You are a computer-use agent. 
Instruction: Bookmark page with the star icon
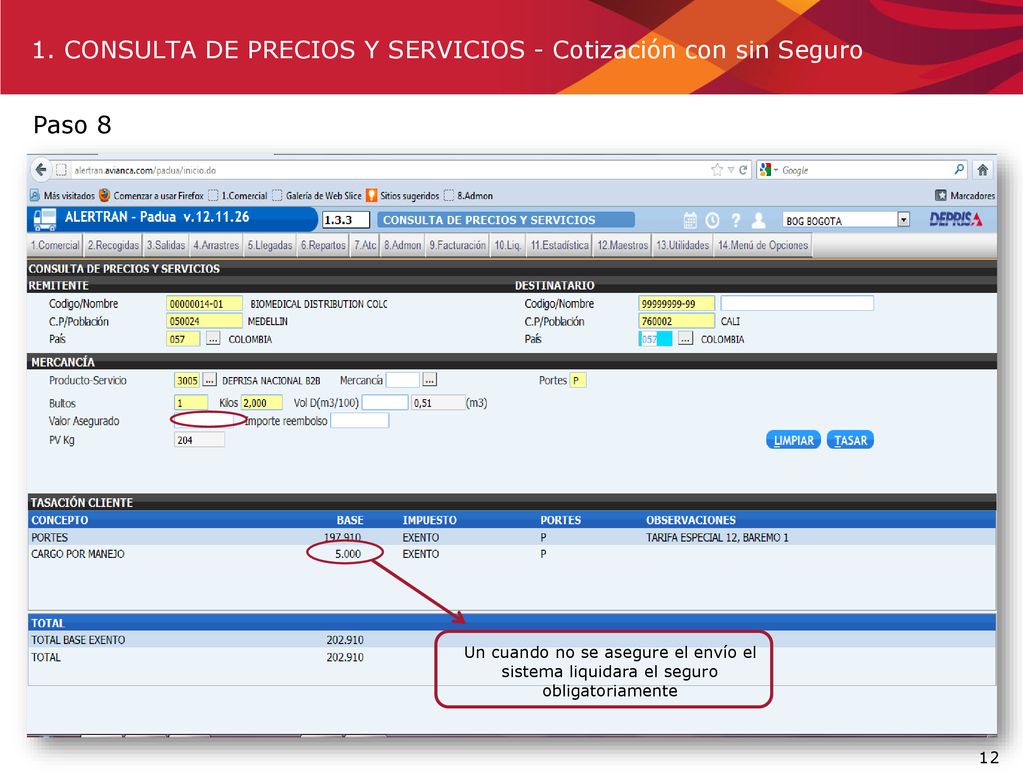coord(717,170)
